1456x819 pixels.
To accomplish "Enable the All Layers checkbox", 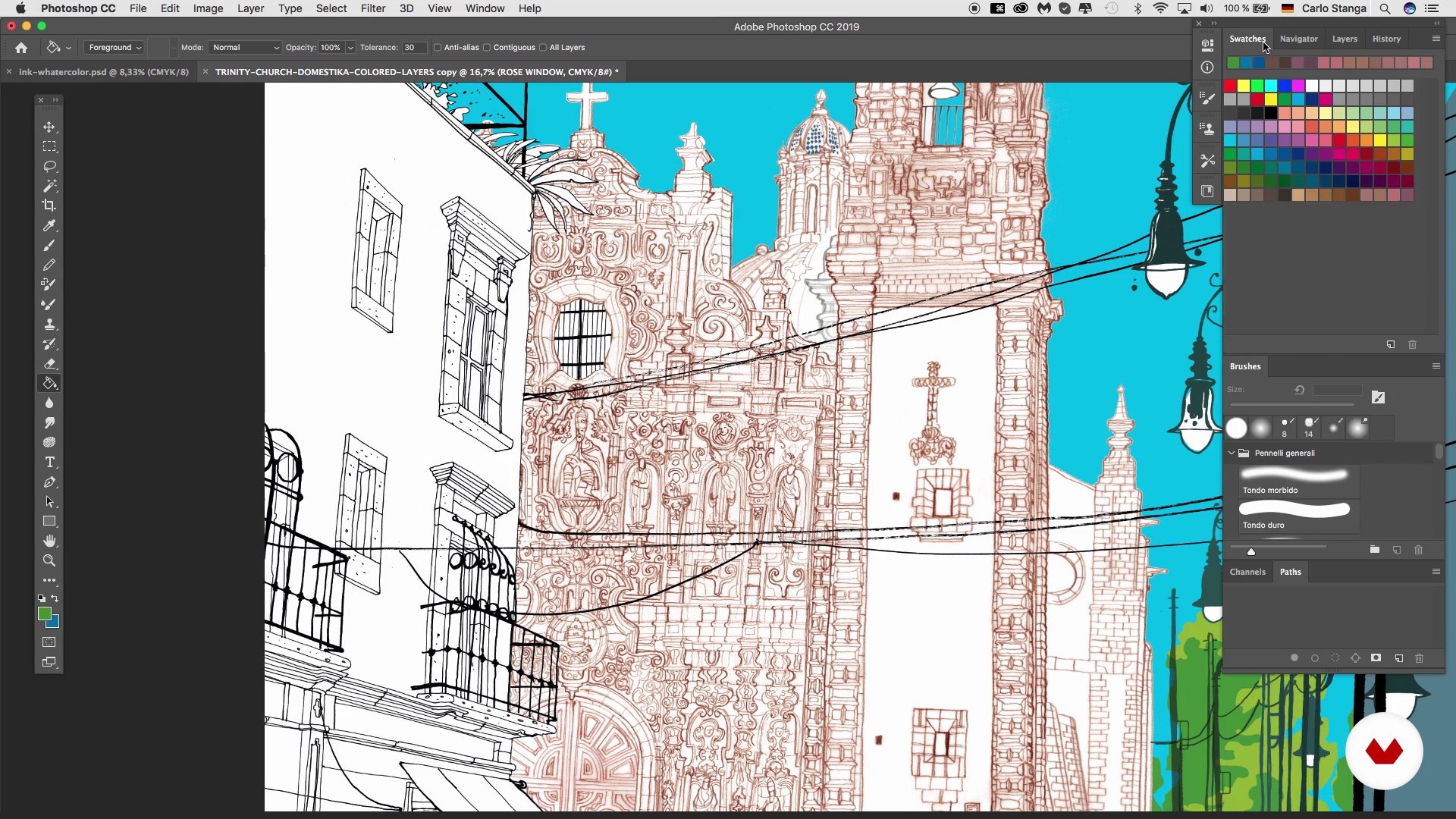I will point(543,48).
